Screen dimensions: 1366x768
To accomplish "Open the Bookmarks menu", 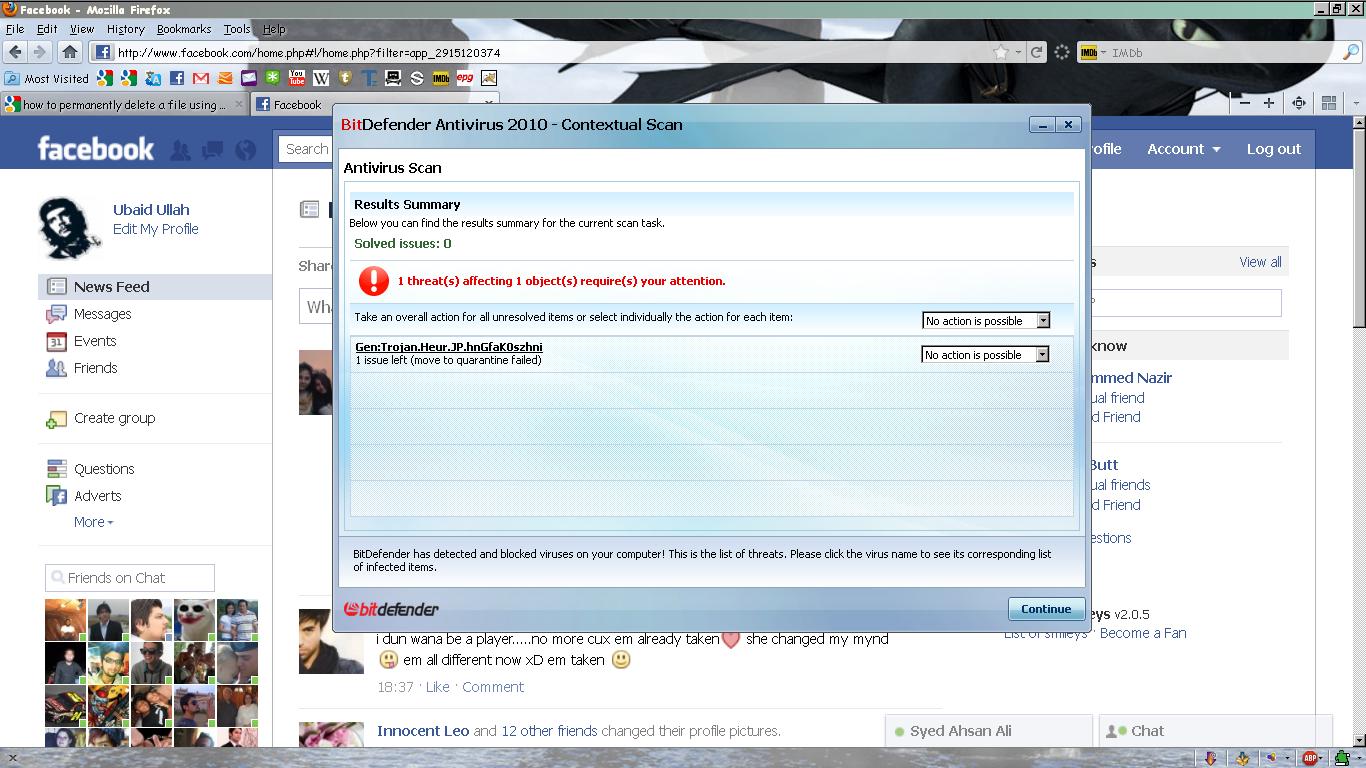I will (184, 29).
